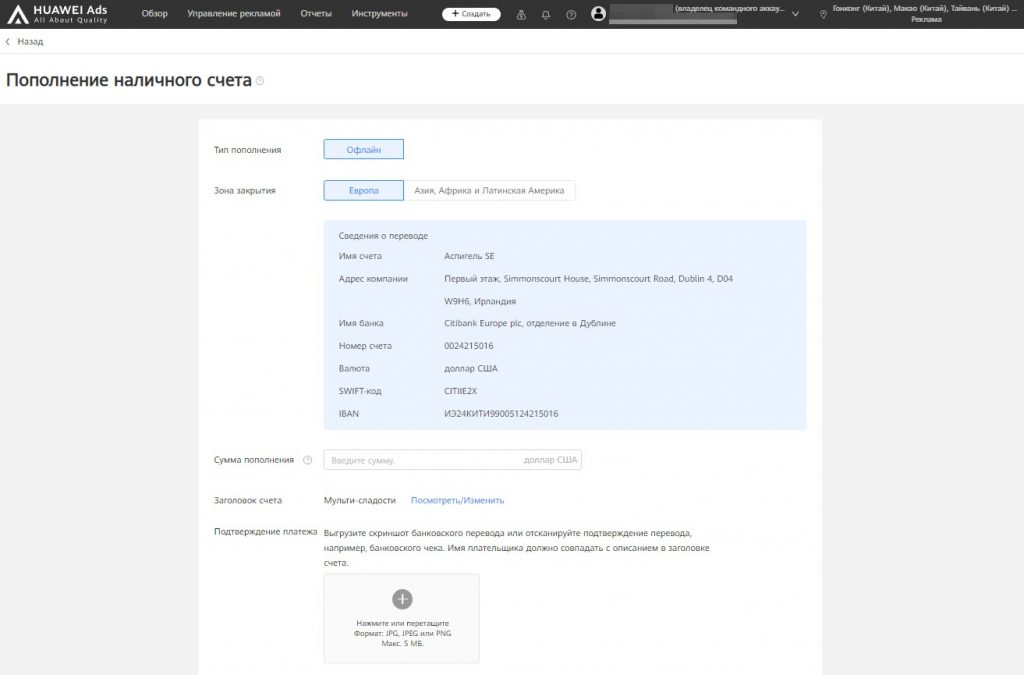Click the user avatar icon
The width and height of the screenshot is (1024, 675).
point(598,14)
